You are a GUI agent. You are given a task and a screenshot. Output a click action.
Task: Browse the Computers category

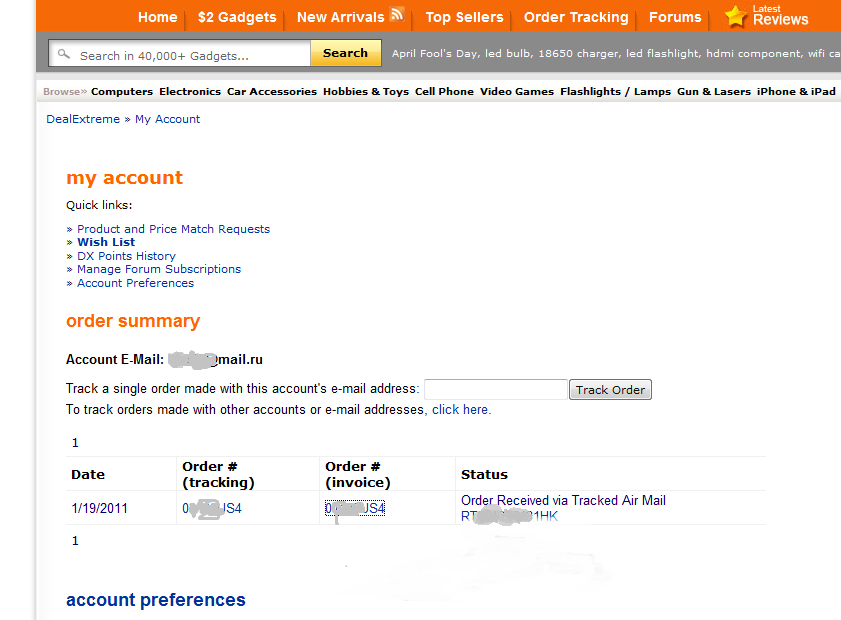[x=122, y=92]
